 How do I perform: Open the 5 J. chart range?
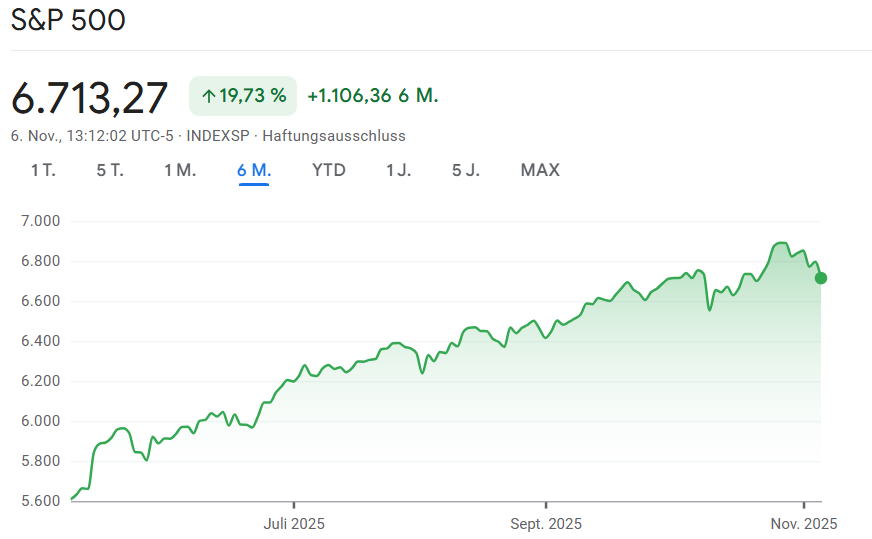466,170
